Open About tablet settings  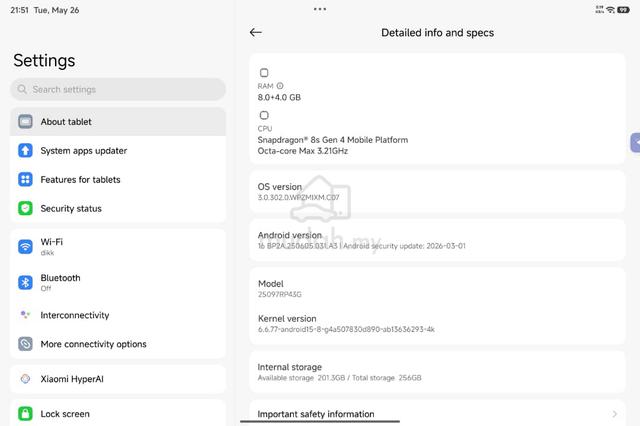tap(118, 122)
